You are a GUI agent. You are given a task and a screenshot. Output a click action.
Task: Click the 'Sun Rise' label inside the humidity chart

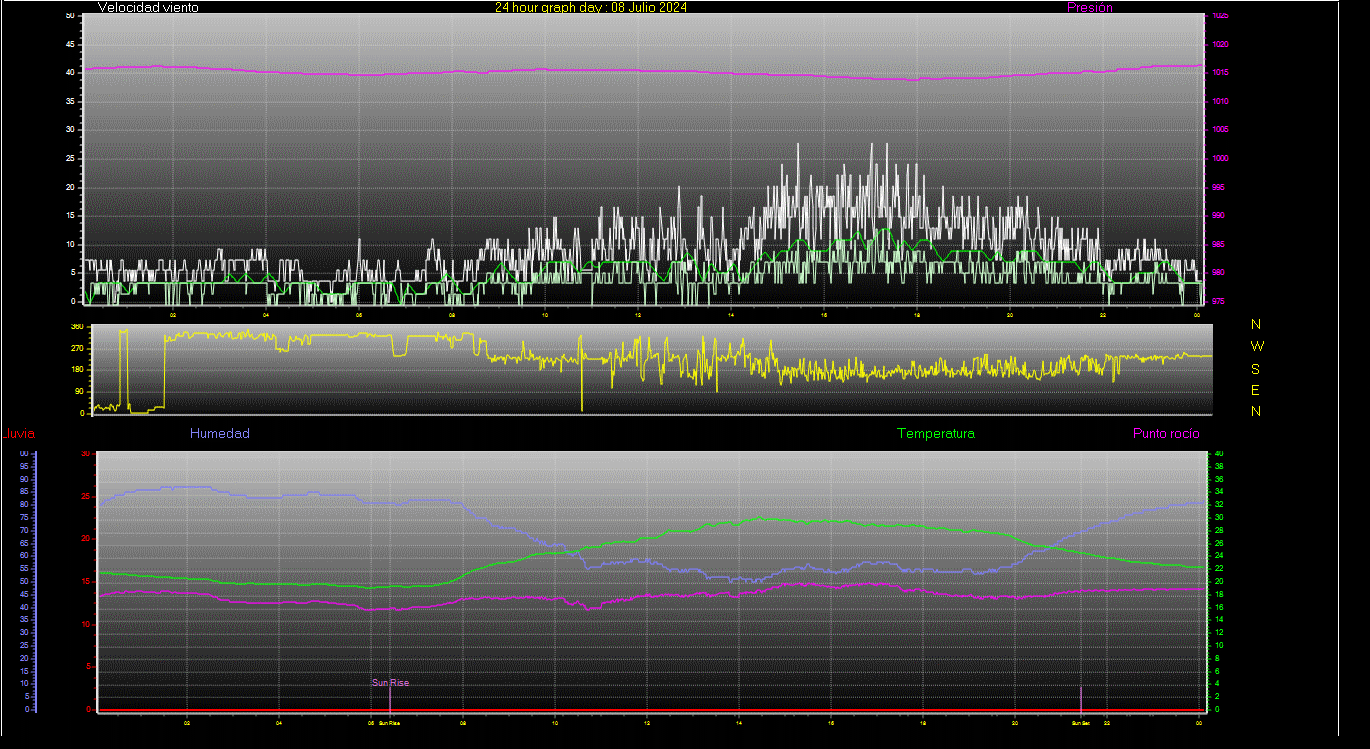click(390, 683)
